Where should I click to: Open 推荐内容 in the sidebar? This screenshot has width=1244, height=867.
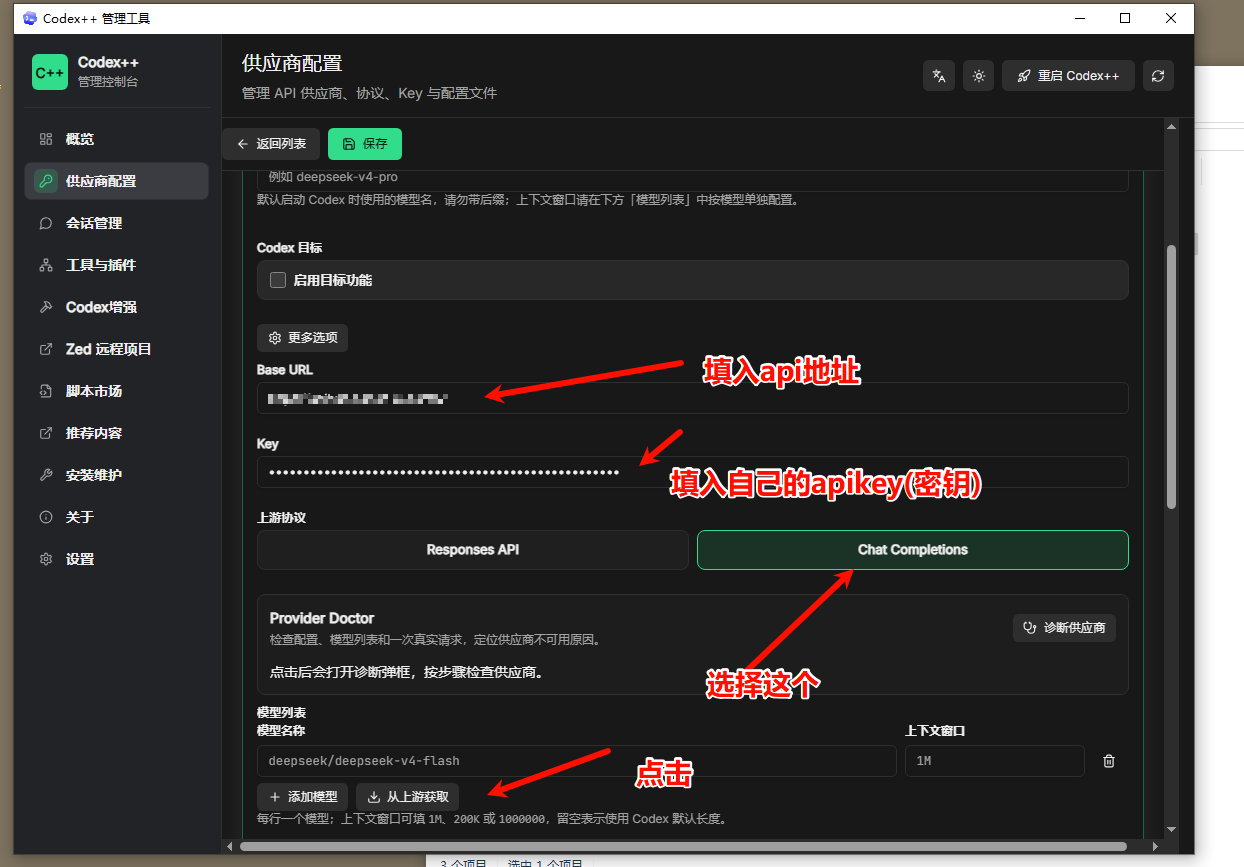[x=116, y=433]
